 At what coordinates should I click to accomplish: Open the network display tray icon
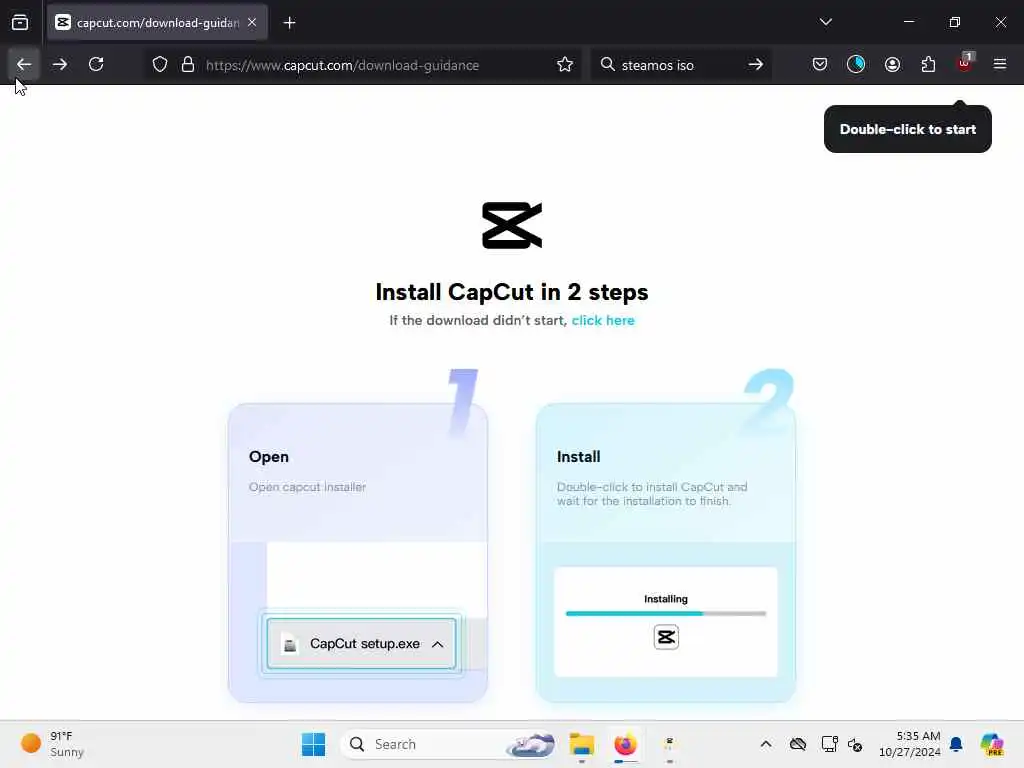829,744
